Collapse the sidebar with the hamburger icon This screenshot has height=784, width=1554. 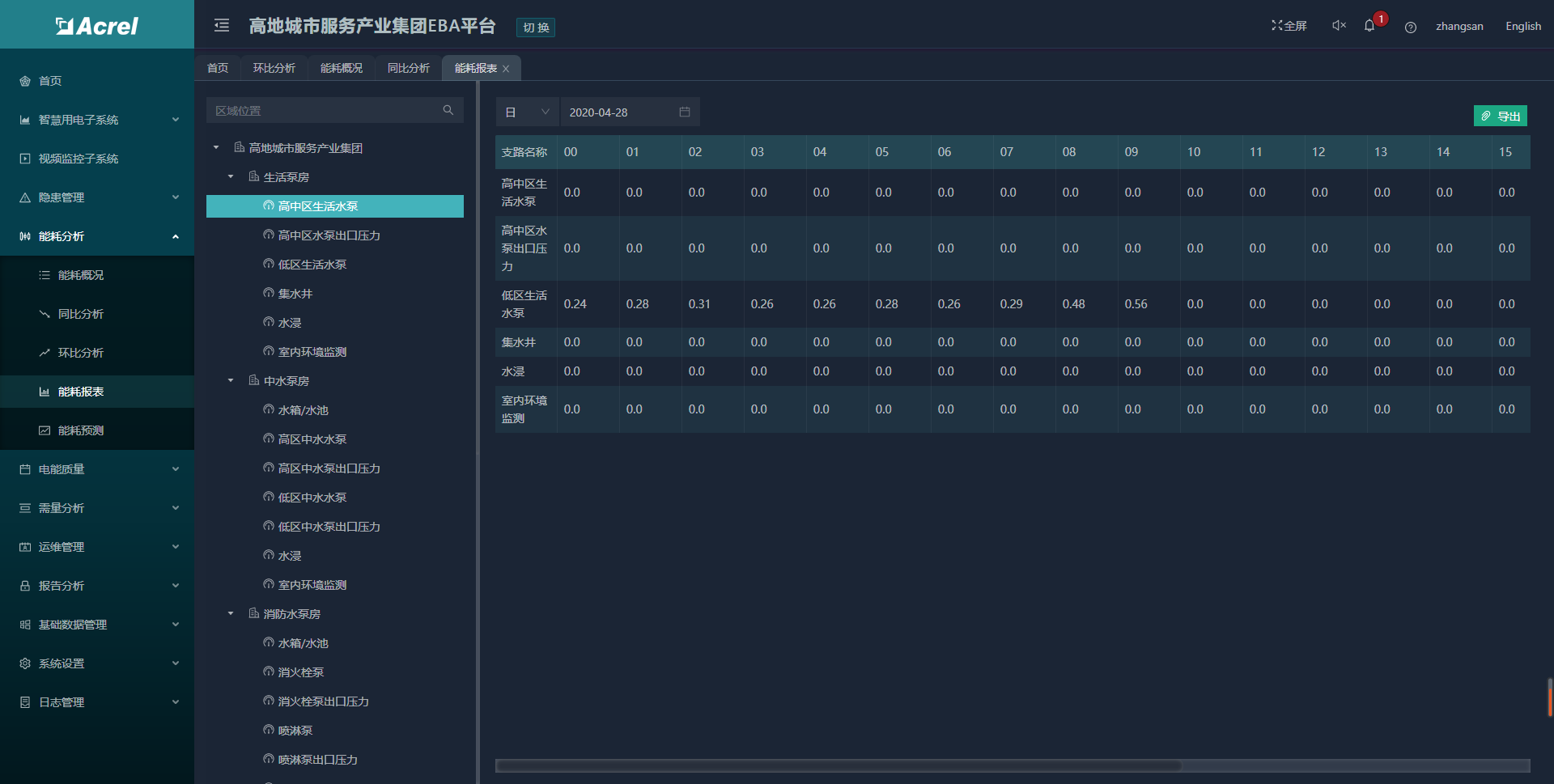pyautogui.click(x=222, y=26)
